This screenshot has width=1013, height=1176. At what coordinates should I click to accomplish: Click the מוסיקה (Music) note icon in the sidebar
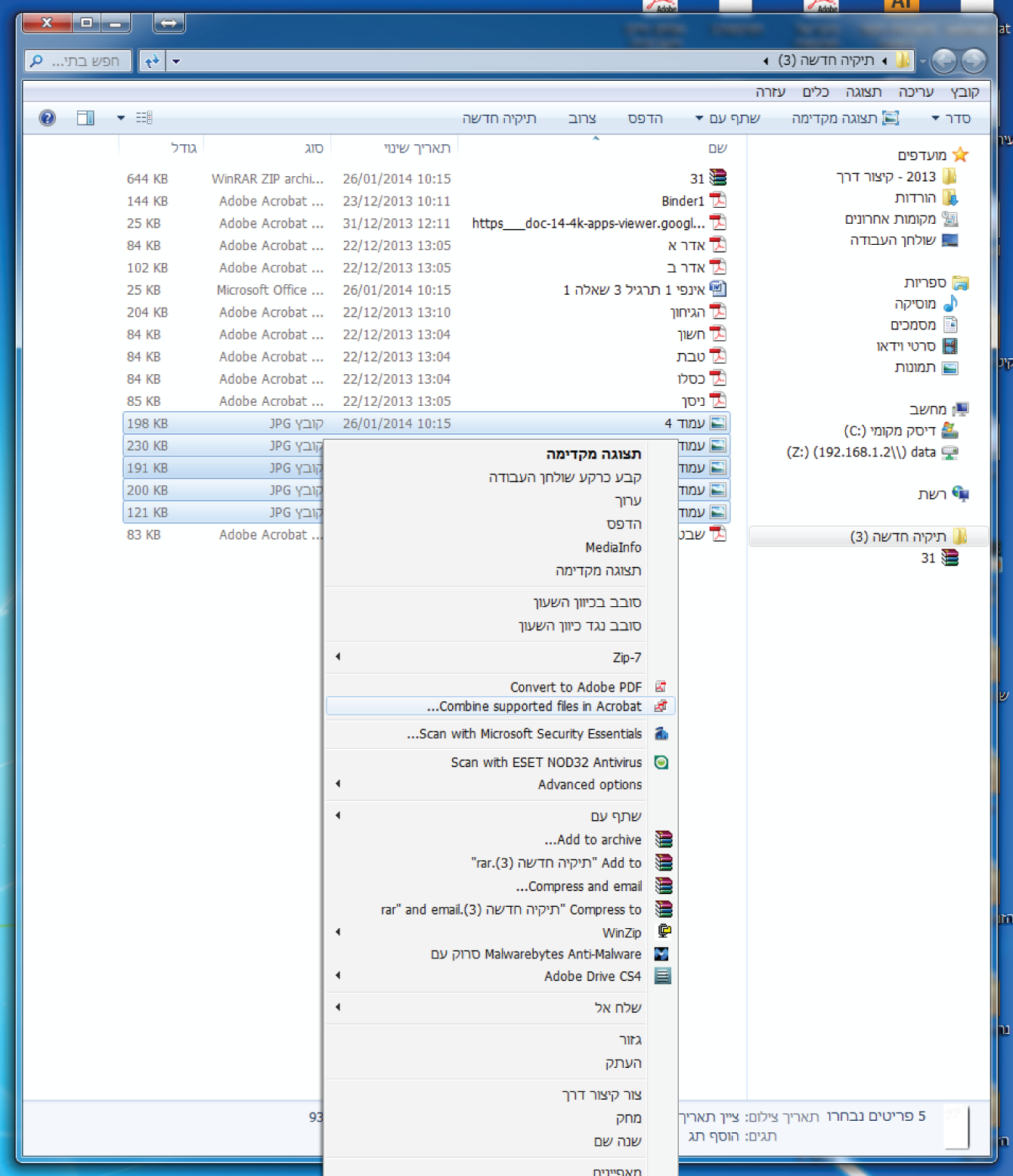click(x=950, y=304)
